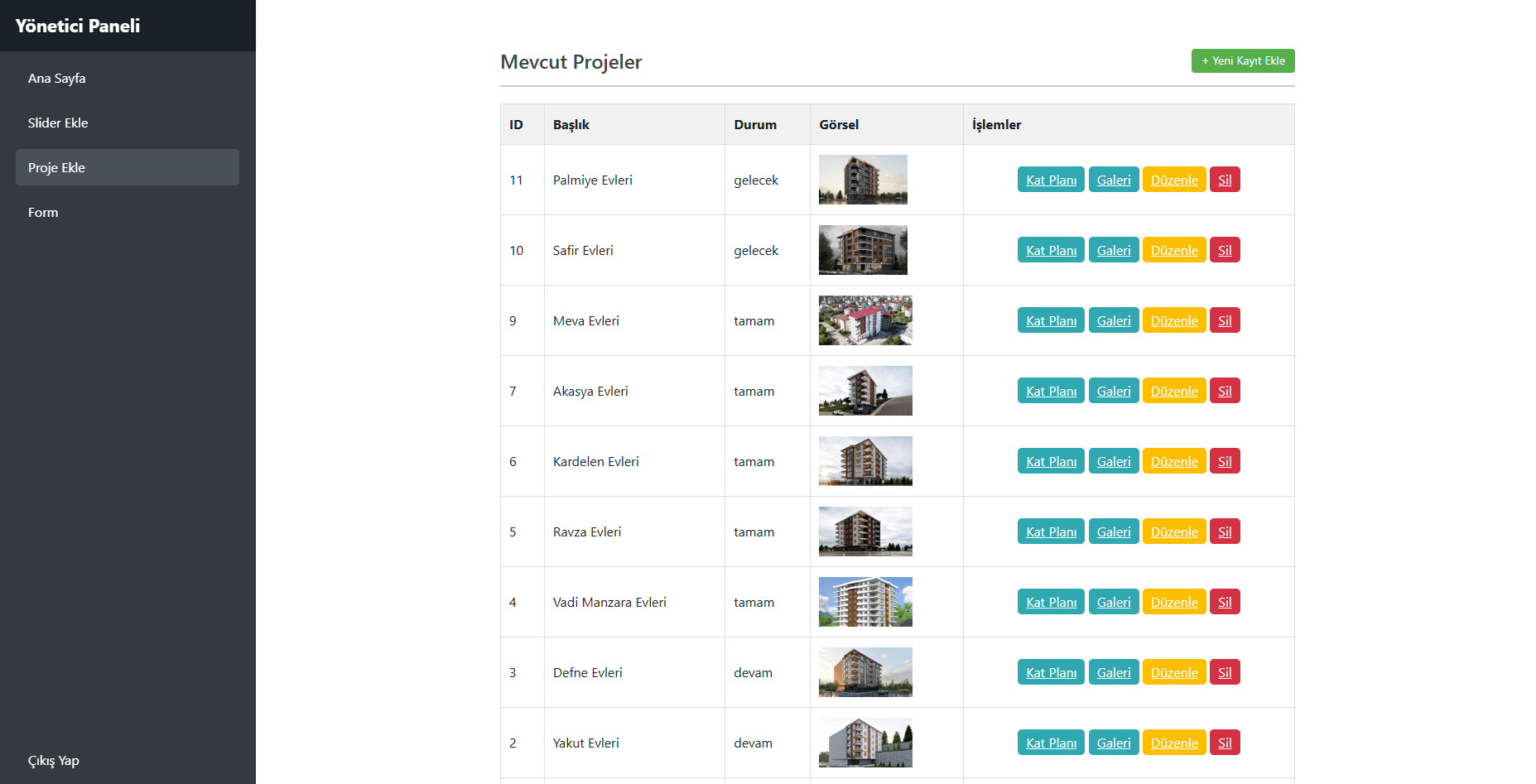Viewport: 1536px width, 784px height.
Task: Open Ana Sayfa in the sidebar
Action: click(x=56, y=78)
